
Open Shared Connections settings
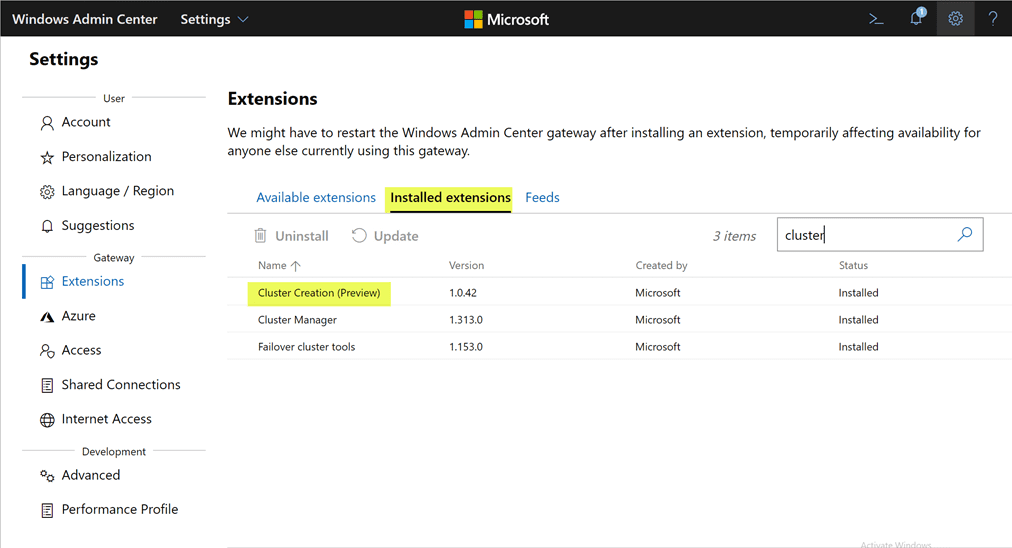point(120,385)
